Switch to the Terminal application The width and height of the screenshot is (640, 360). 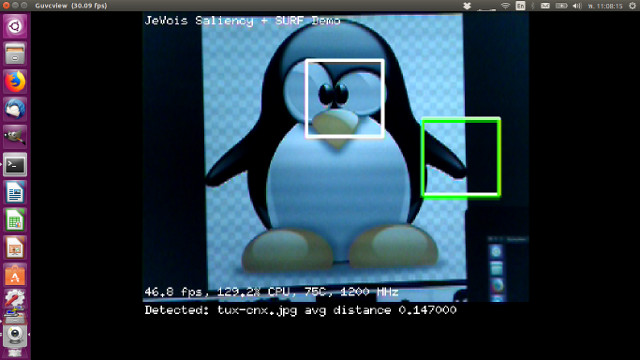click(x=15, y=165)
